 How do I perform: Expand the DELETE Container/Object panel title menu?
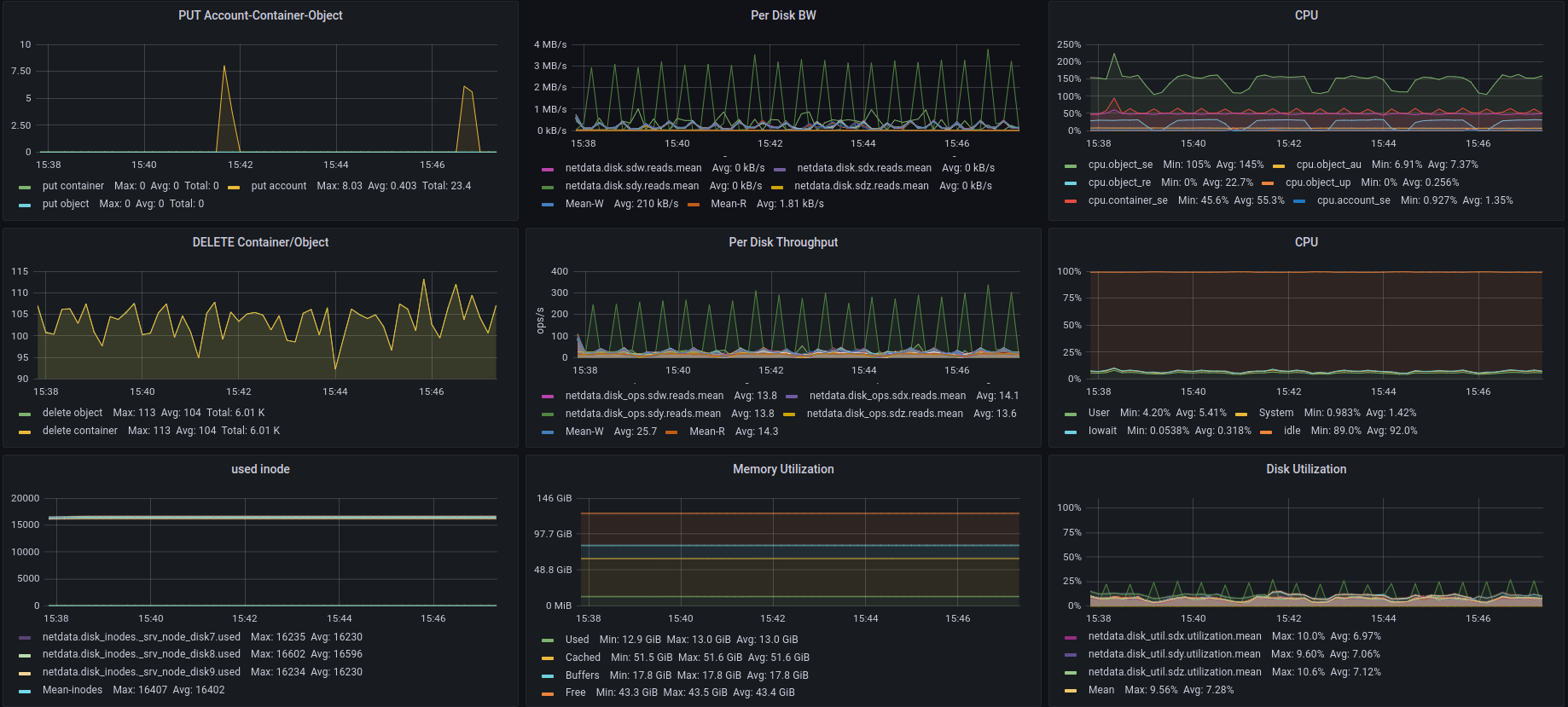click(x=260, y=242)
